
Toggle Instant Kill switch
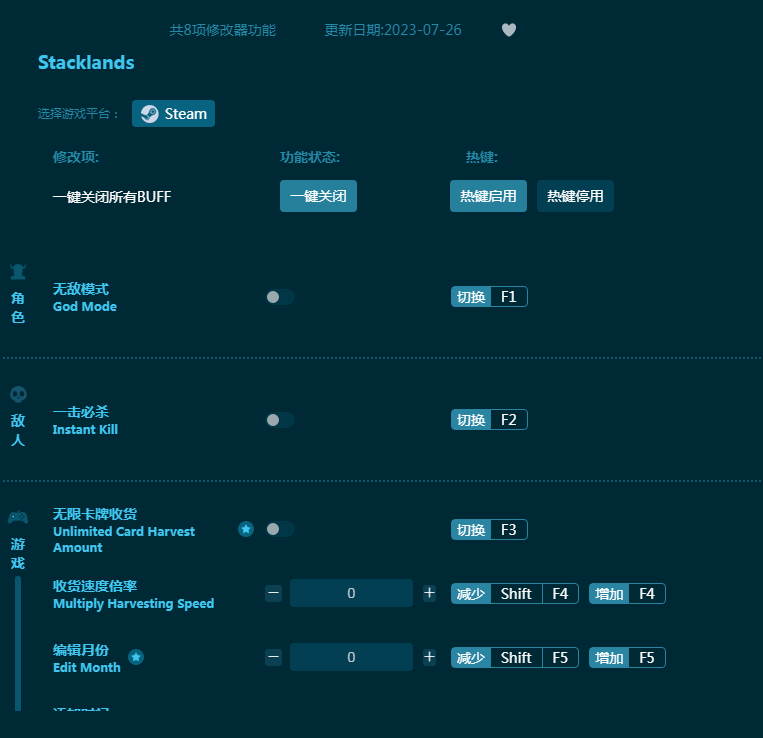(x=280, y=420)
